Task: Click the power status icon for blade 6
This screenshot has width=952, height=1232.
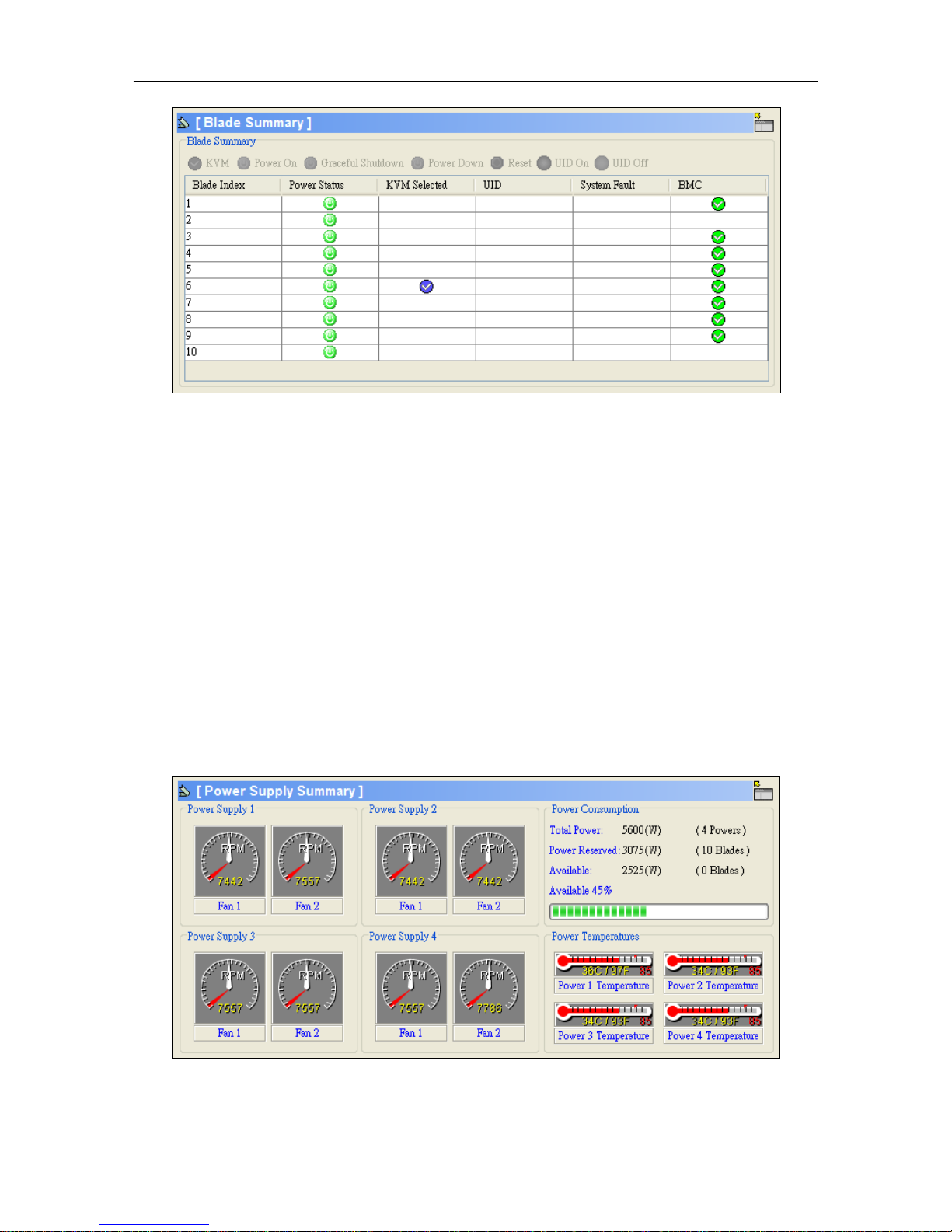Action: pos(330,286)
